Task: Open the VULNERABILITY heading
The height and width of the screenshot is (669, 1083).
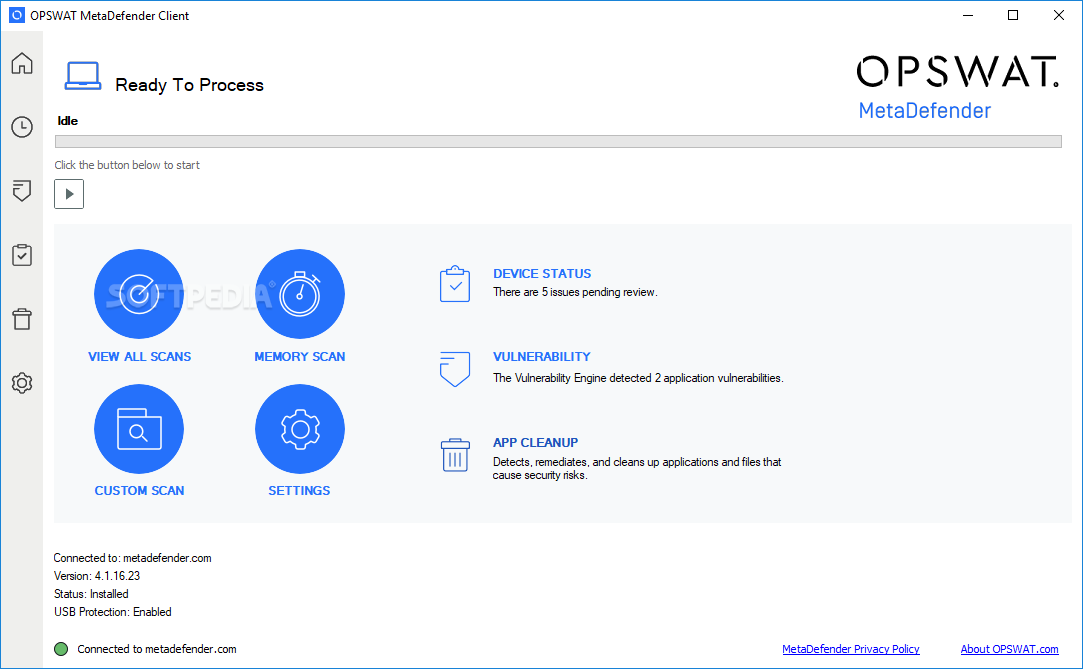Action: pyautogui.click(x=542, y=357)
